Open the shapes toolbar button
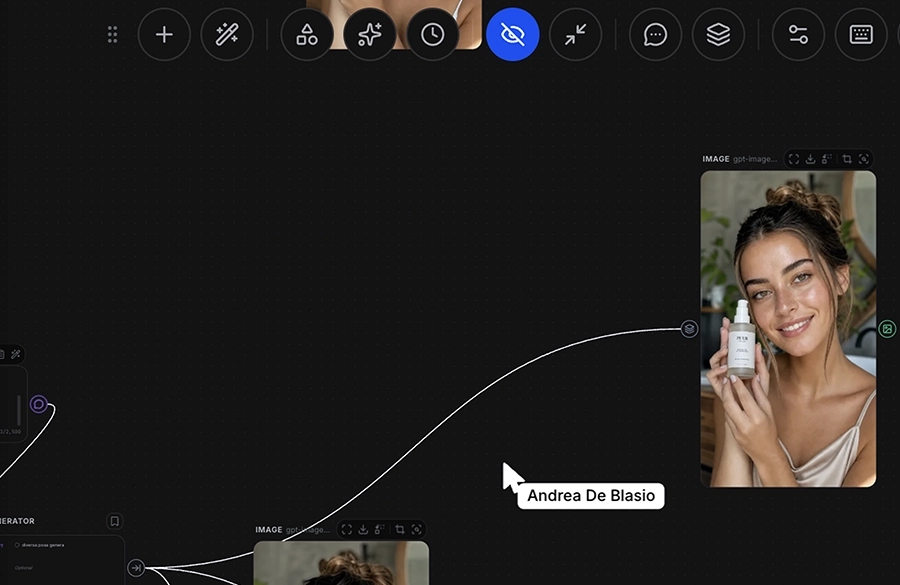The image size is (900, 585). coord(307,34)
